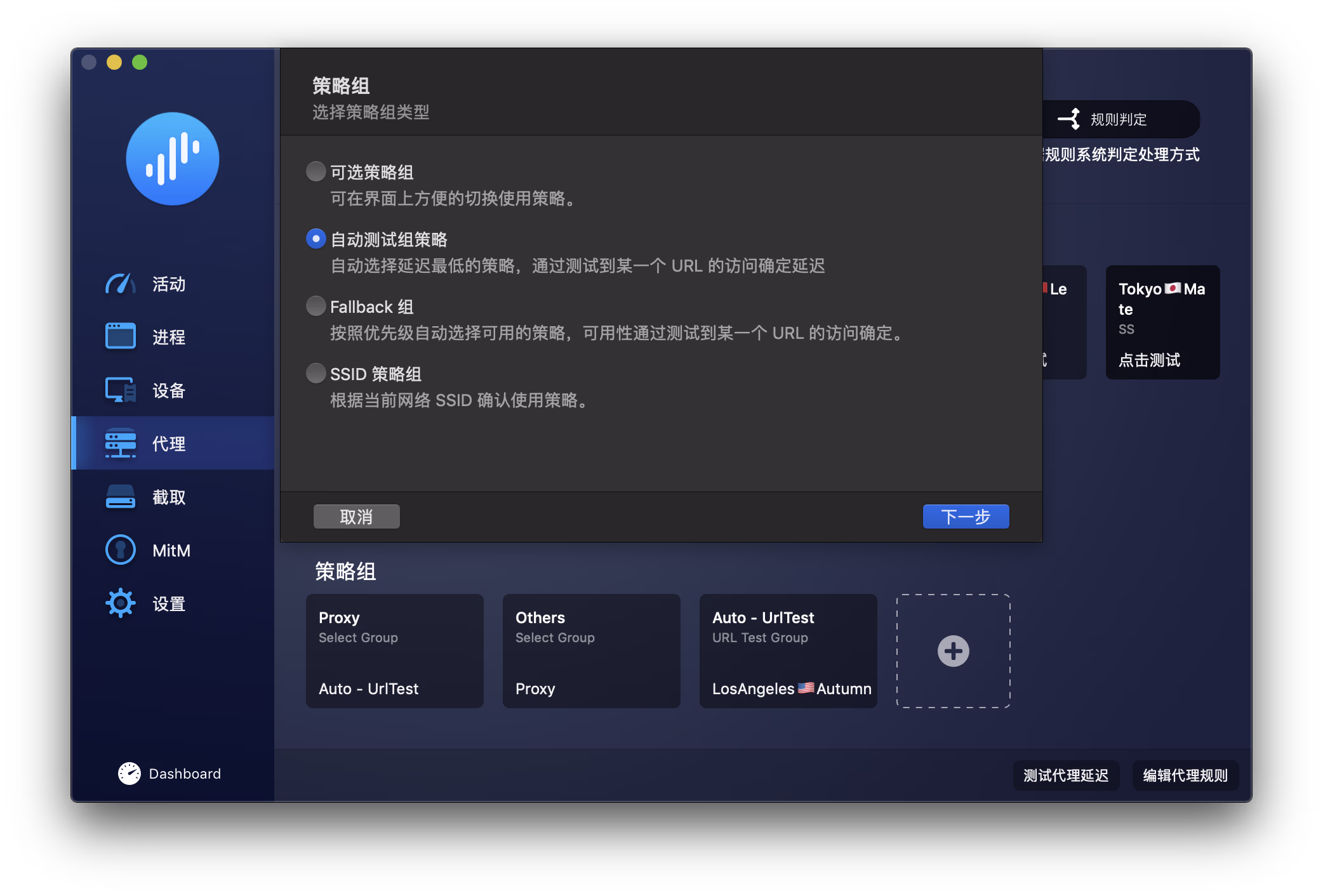The height and width of the screenshot is (896, 1323).
Task: Select the 可选策略组 radio button
Action: point(316,171)
